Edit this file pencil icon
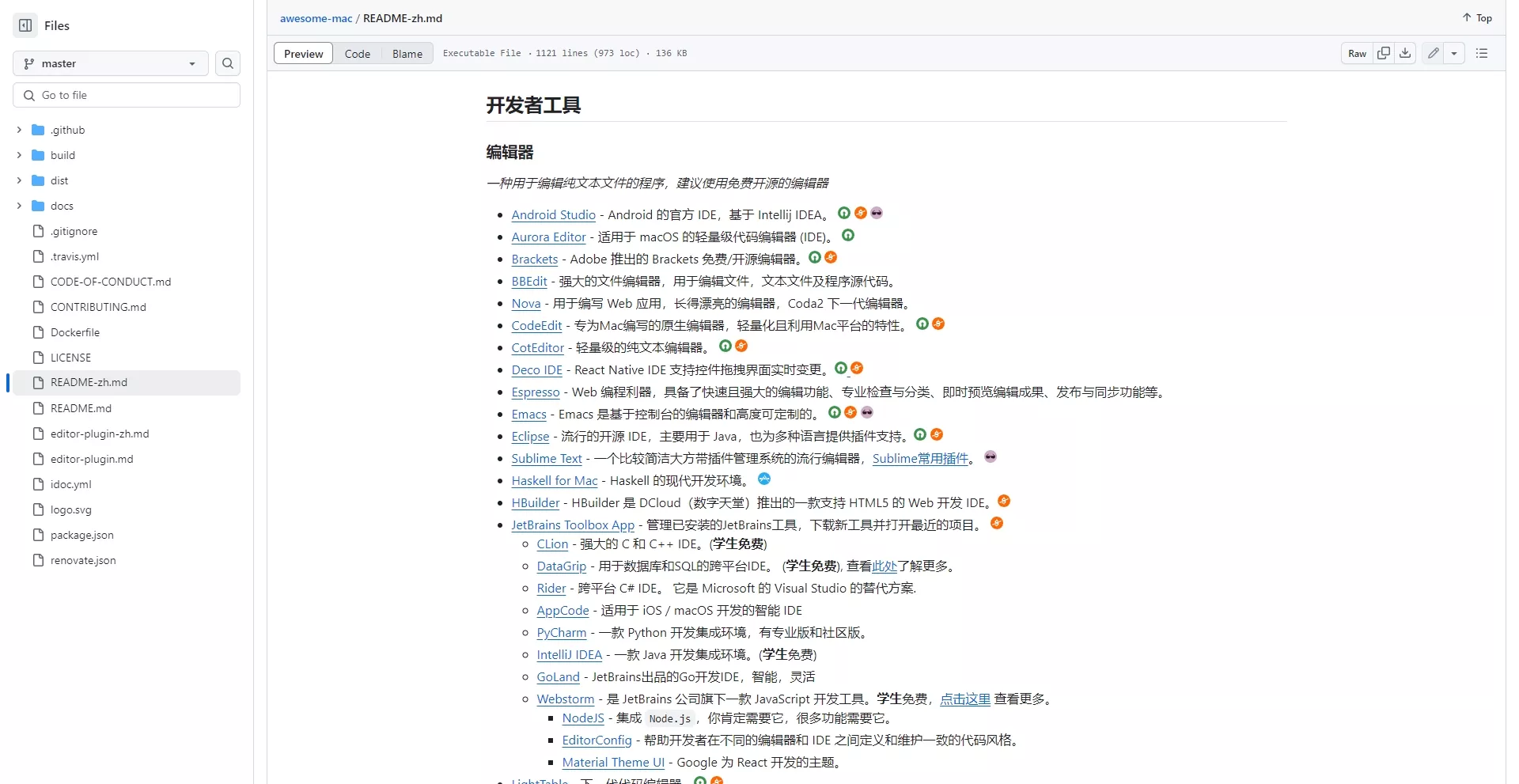 tap(1434, 53)
